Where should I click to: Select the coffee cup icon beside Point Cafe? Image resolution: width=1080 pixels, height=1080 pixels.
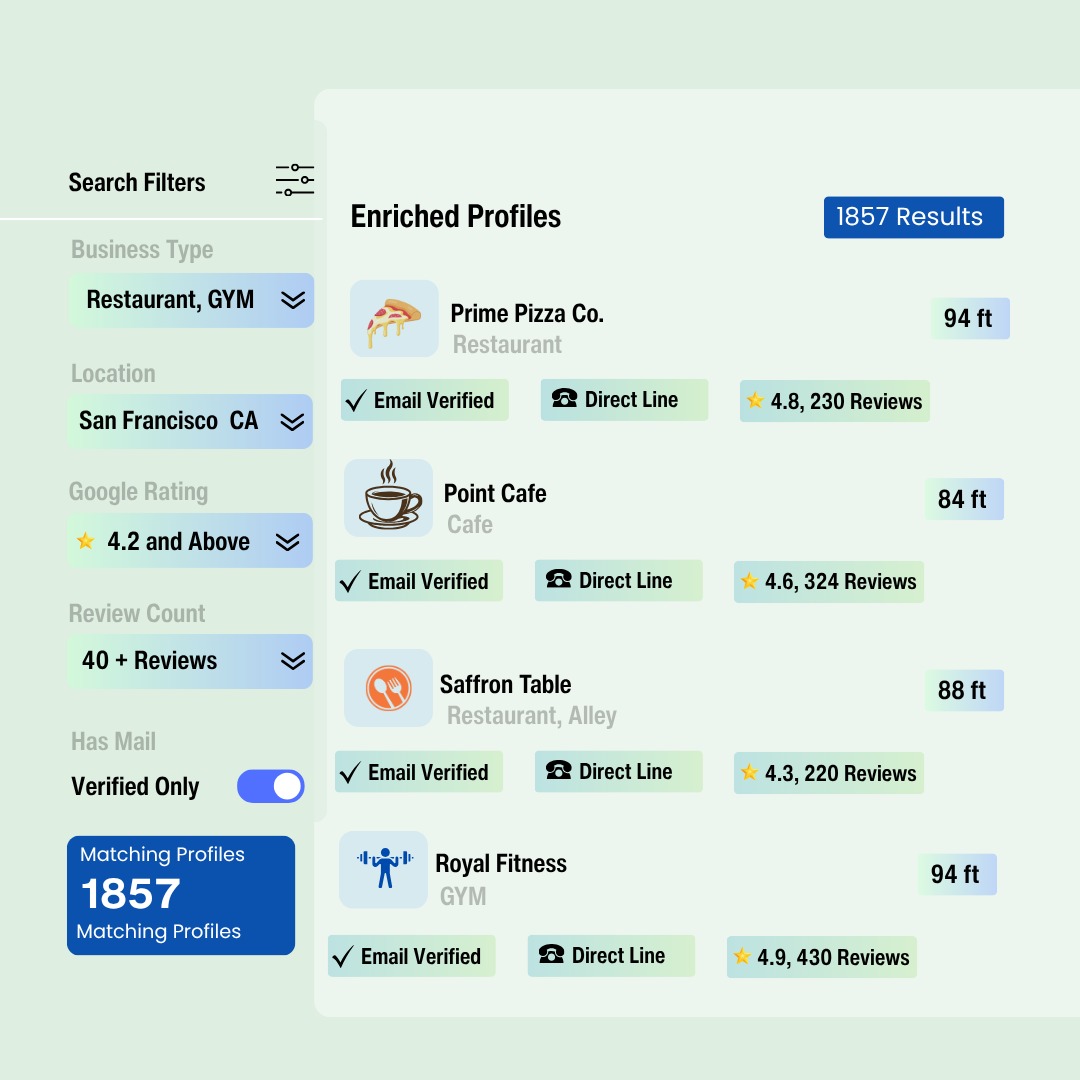pos(388,497)
